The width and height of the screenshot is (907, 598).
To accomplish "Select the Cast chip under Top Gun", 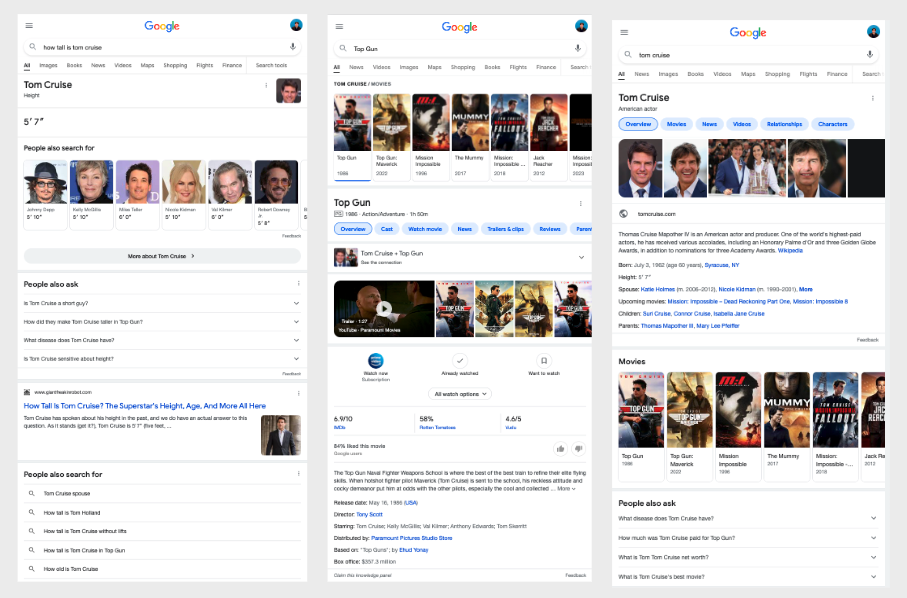I will 386,229.
